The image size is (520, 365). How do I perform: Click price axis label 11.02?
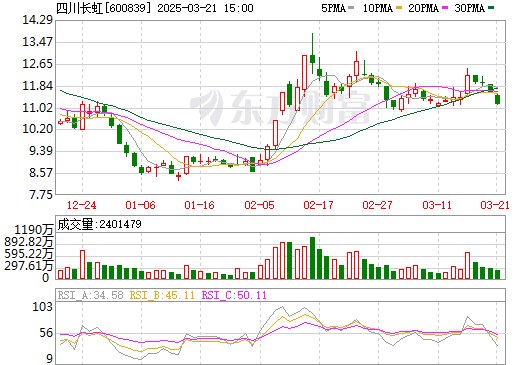(x=37, y=108)
